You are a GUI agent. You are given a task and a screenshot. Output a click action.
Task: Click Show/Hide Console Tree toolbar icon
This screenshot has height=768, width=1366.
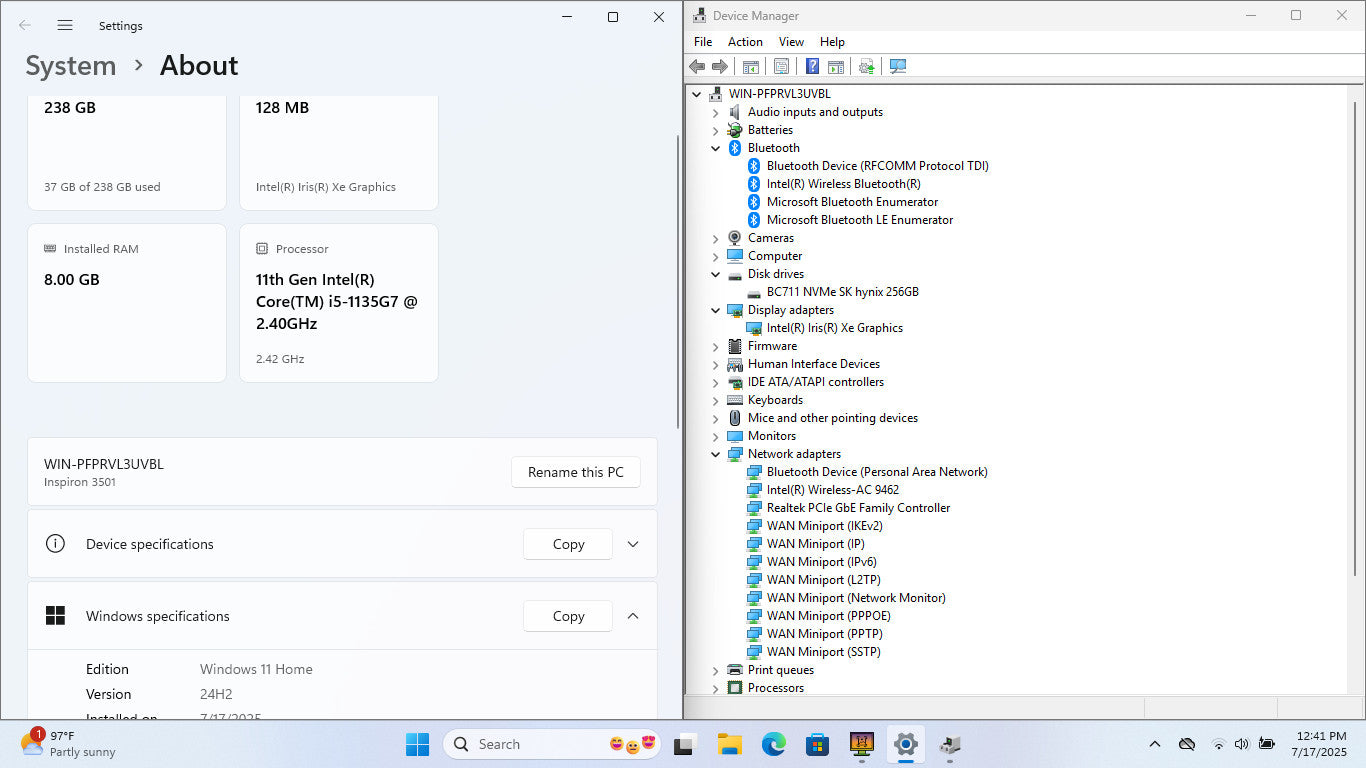750,66
